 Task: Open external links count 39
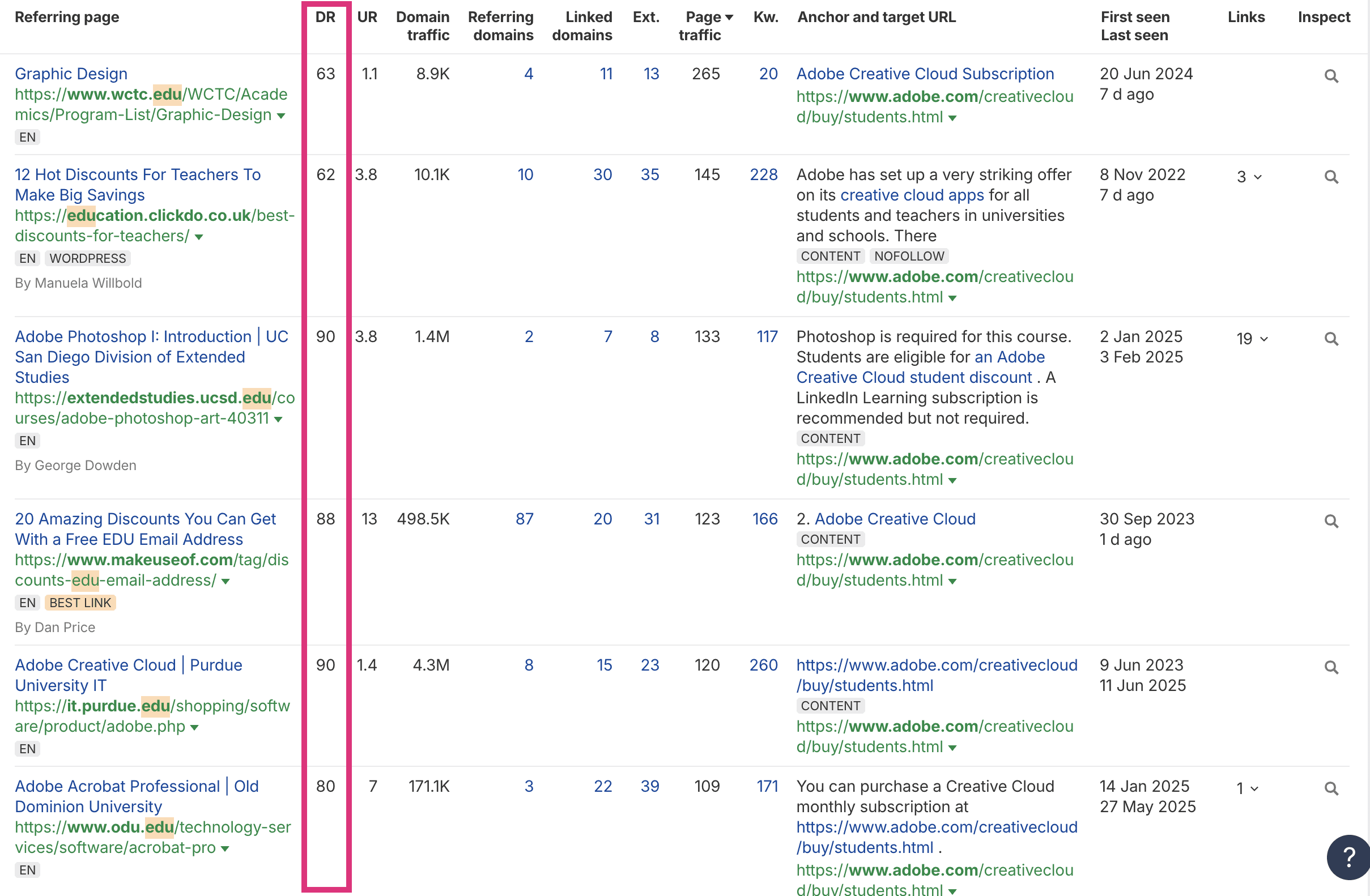tap(650, 786)
